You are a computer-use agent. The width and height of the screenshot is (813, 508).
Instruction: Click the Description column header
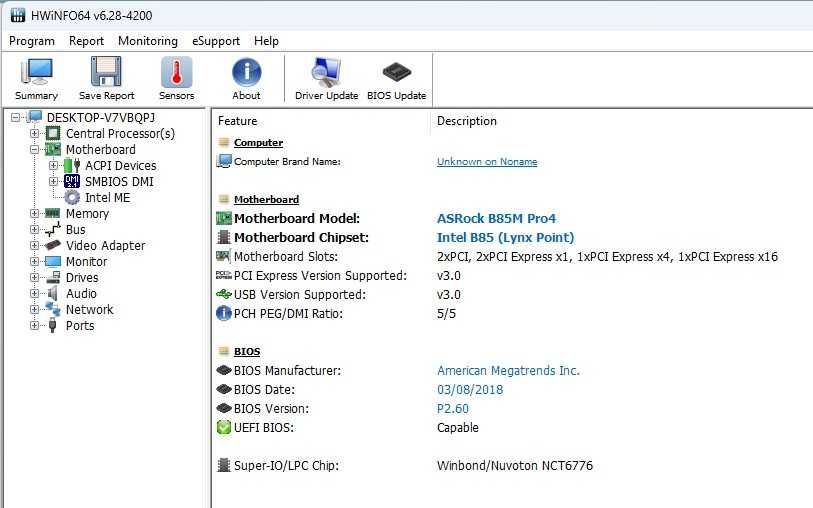[467, 121]
